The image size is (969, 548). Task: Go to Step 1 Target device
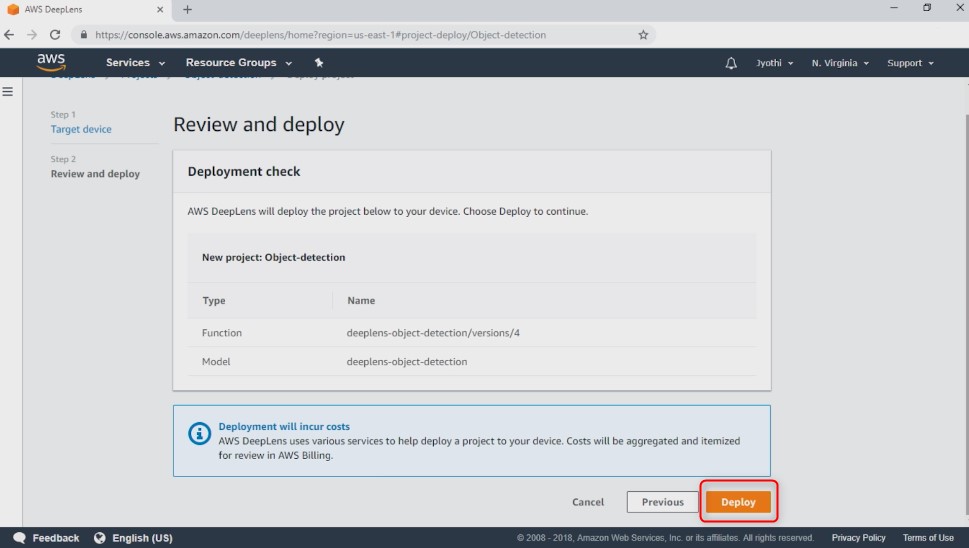click(x=81, y=129)
